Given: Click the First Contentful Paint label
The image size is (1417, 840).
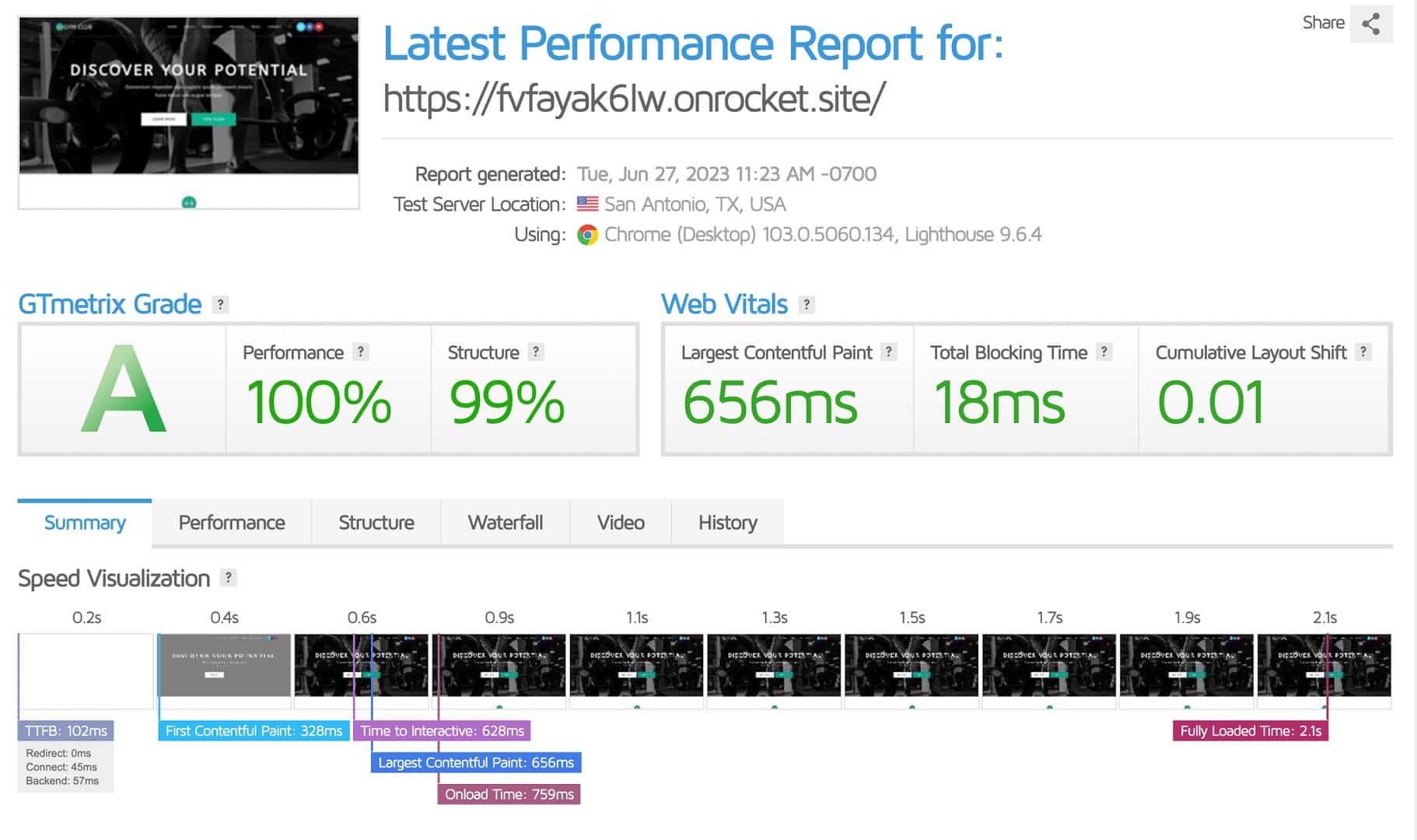Looking at the screenshot, I should pyautogui.click(x=254, y=731).
